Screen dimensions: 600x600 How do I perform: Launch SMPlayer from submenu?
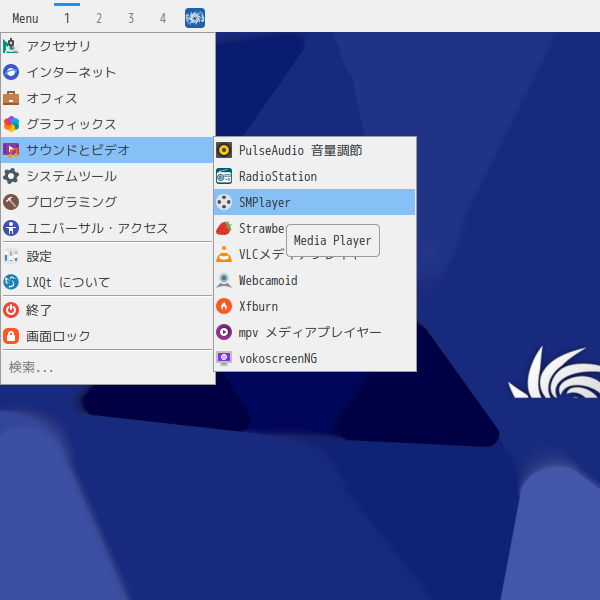pyautogui.click(x=315, y=202)
